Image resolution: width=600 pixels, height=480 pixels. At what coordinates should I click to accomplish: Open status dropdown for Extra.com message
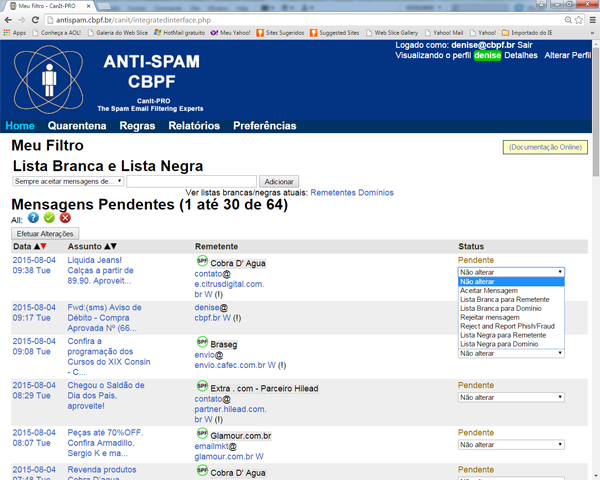point(511,397)
